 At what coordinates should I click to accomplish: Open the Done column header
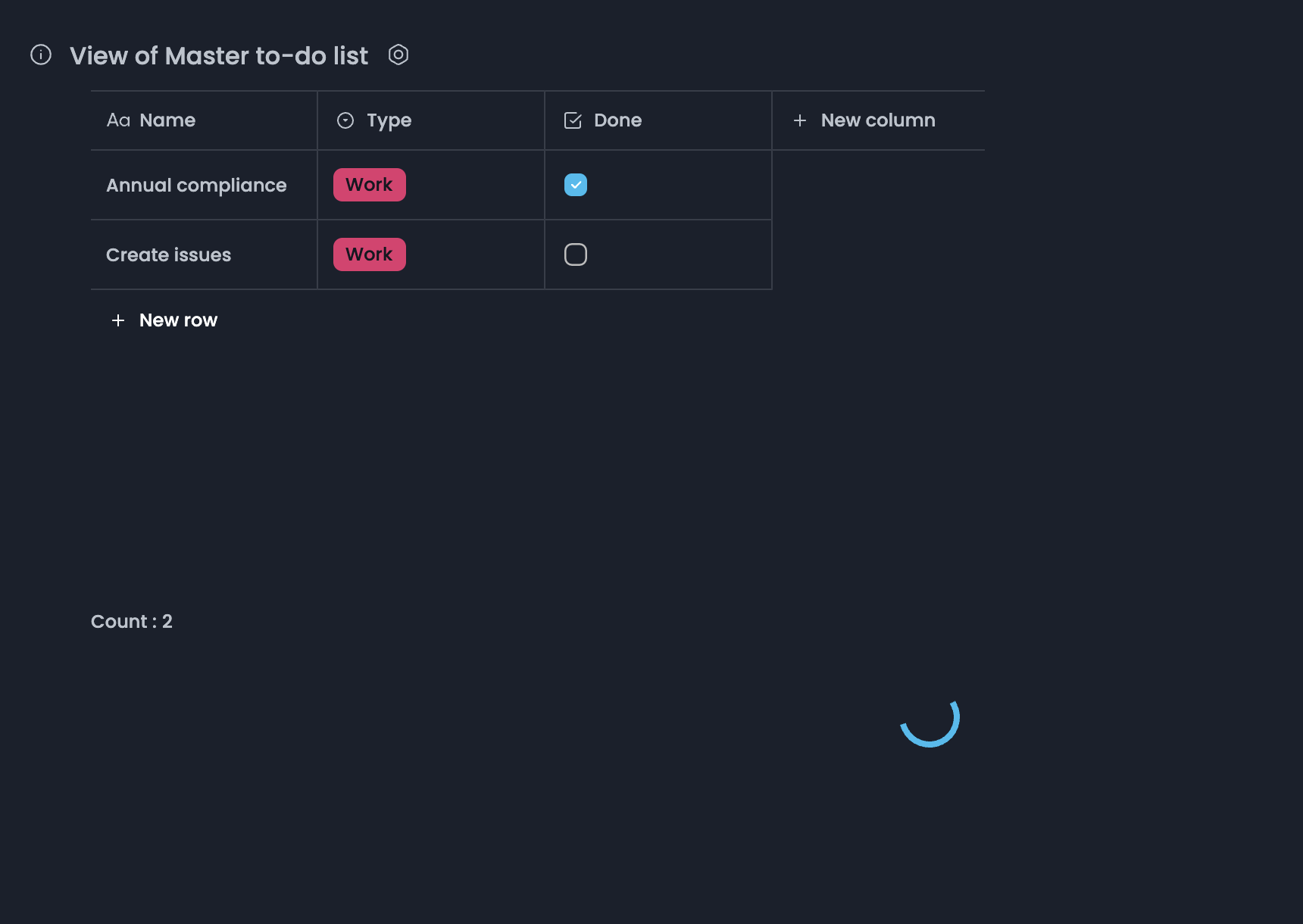point(658,120)
